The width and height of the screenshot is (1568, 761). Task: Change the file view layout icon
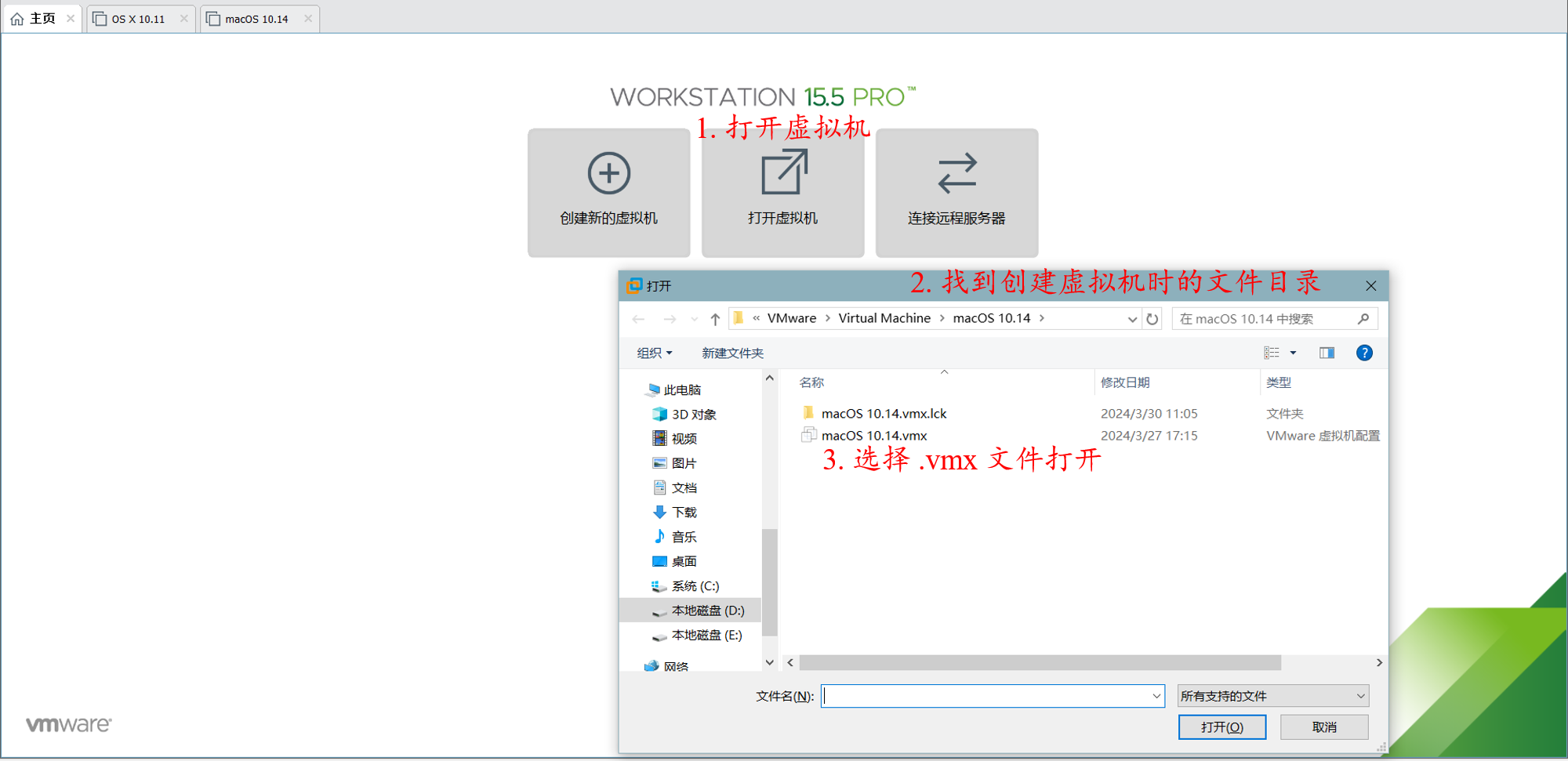[x=1272, y=353]
